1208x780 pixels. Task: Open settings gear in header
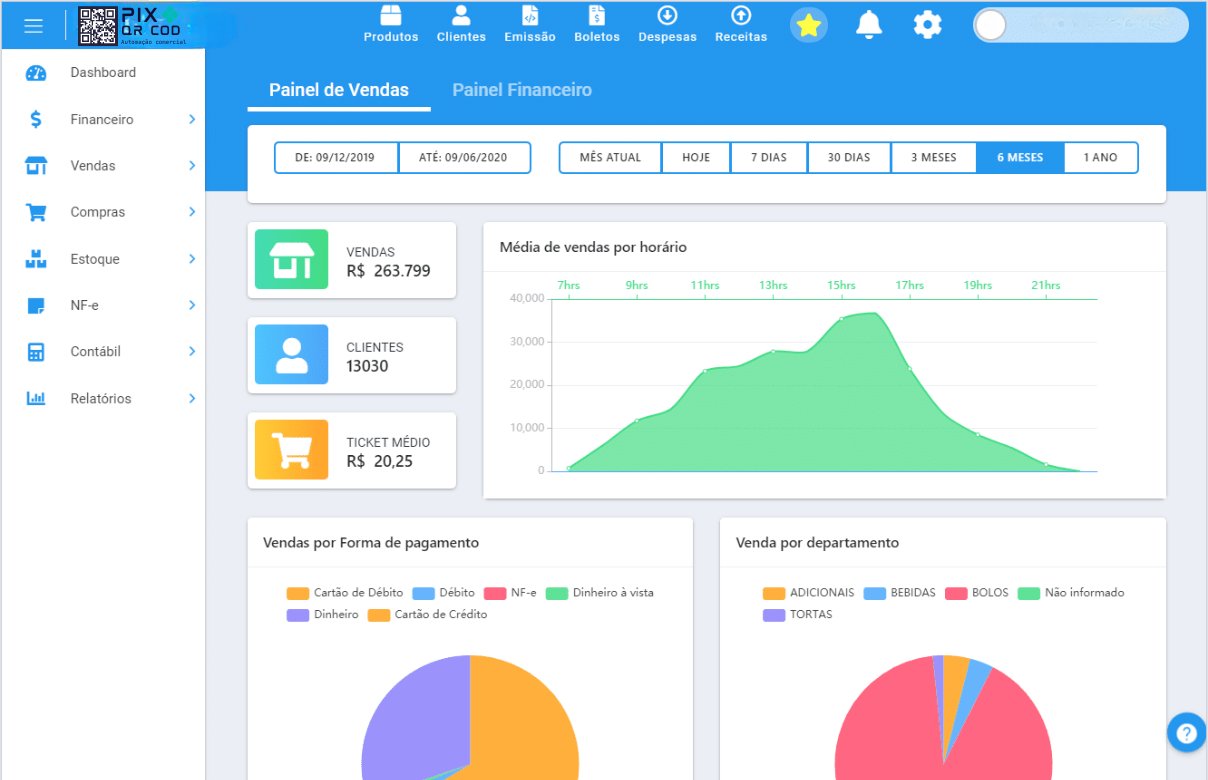click(927, 25)
